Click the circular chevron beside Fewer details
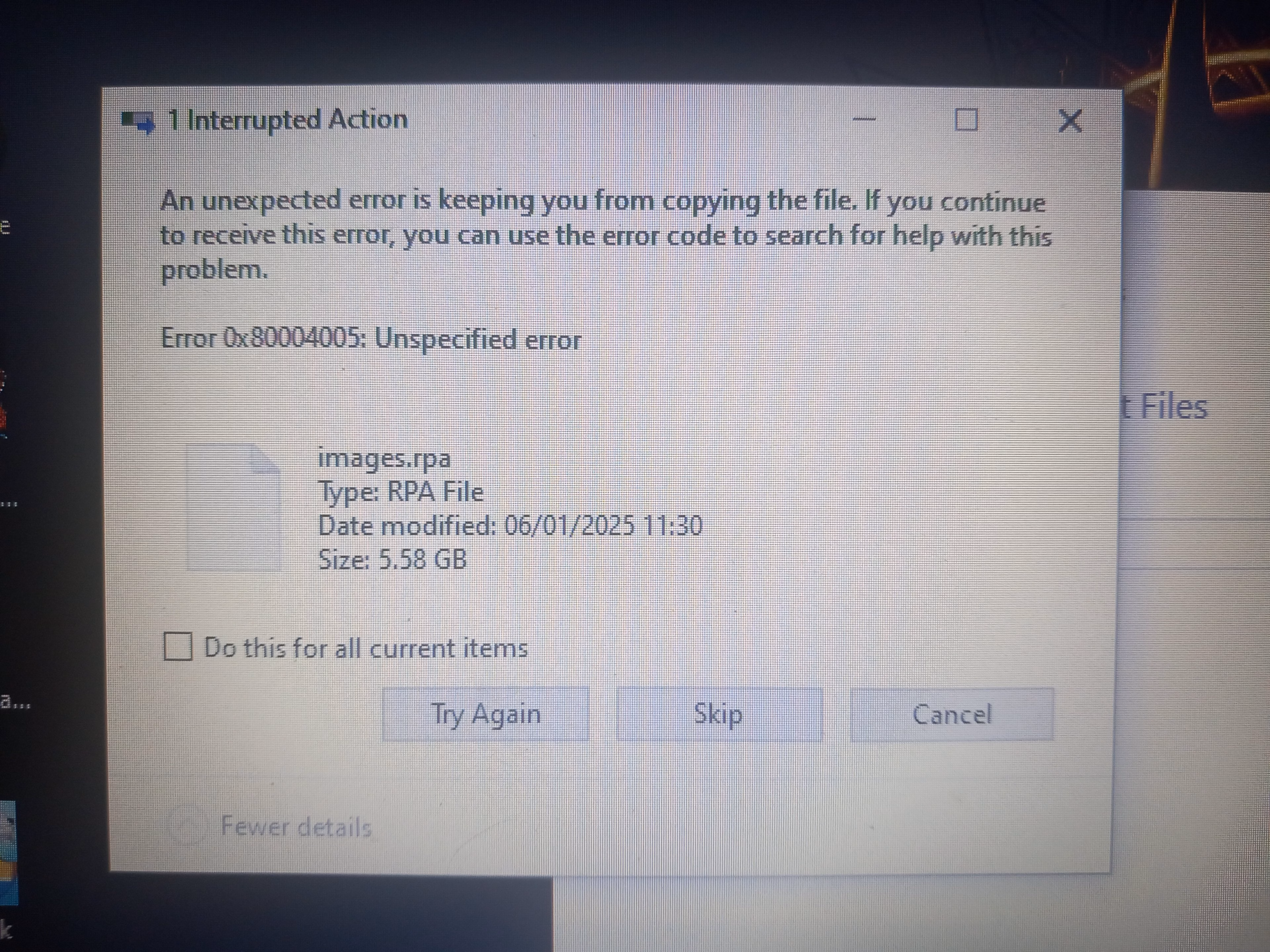 pyautogui.click(x=187, y=826)
